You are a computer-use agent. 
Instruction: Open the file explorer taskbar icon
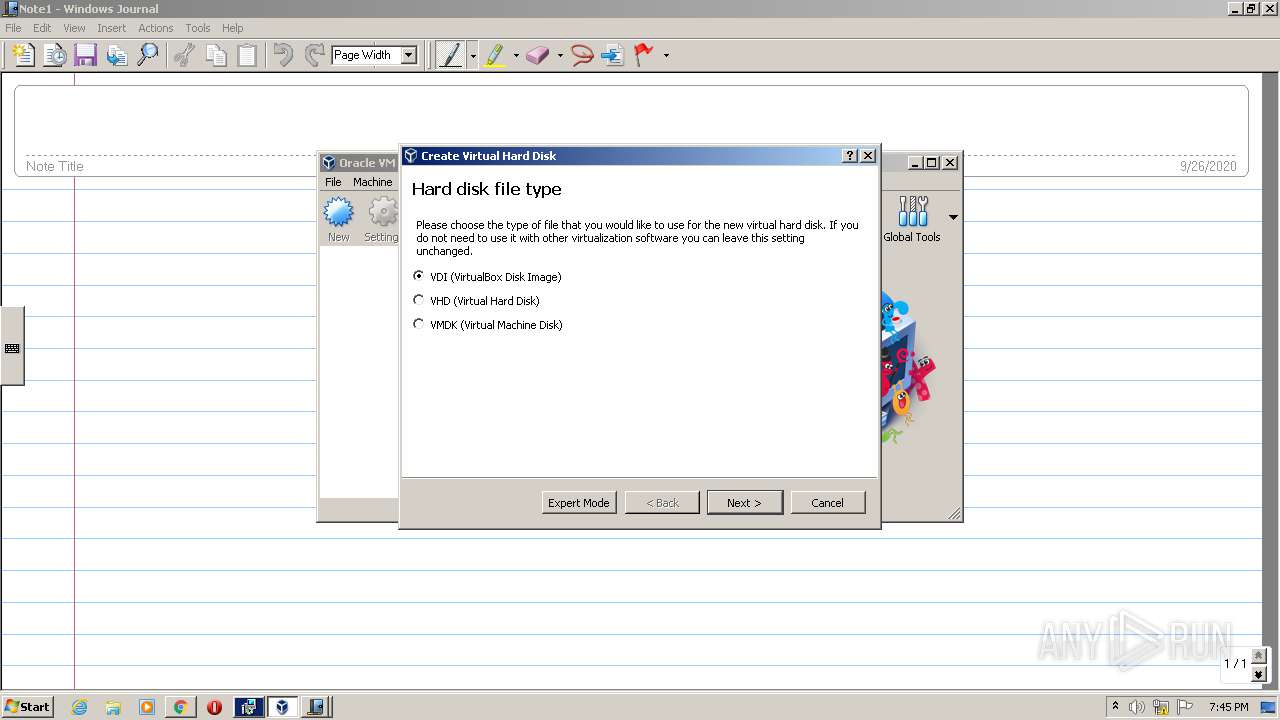click(x=113, y=707)
